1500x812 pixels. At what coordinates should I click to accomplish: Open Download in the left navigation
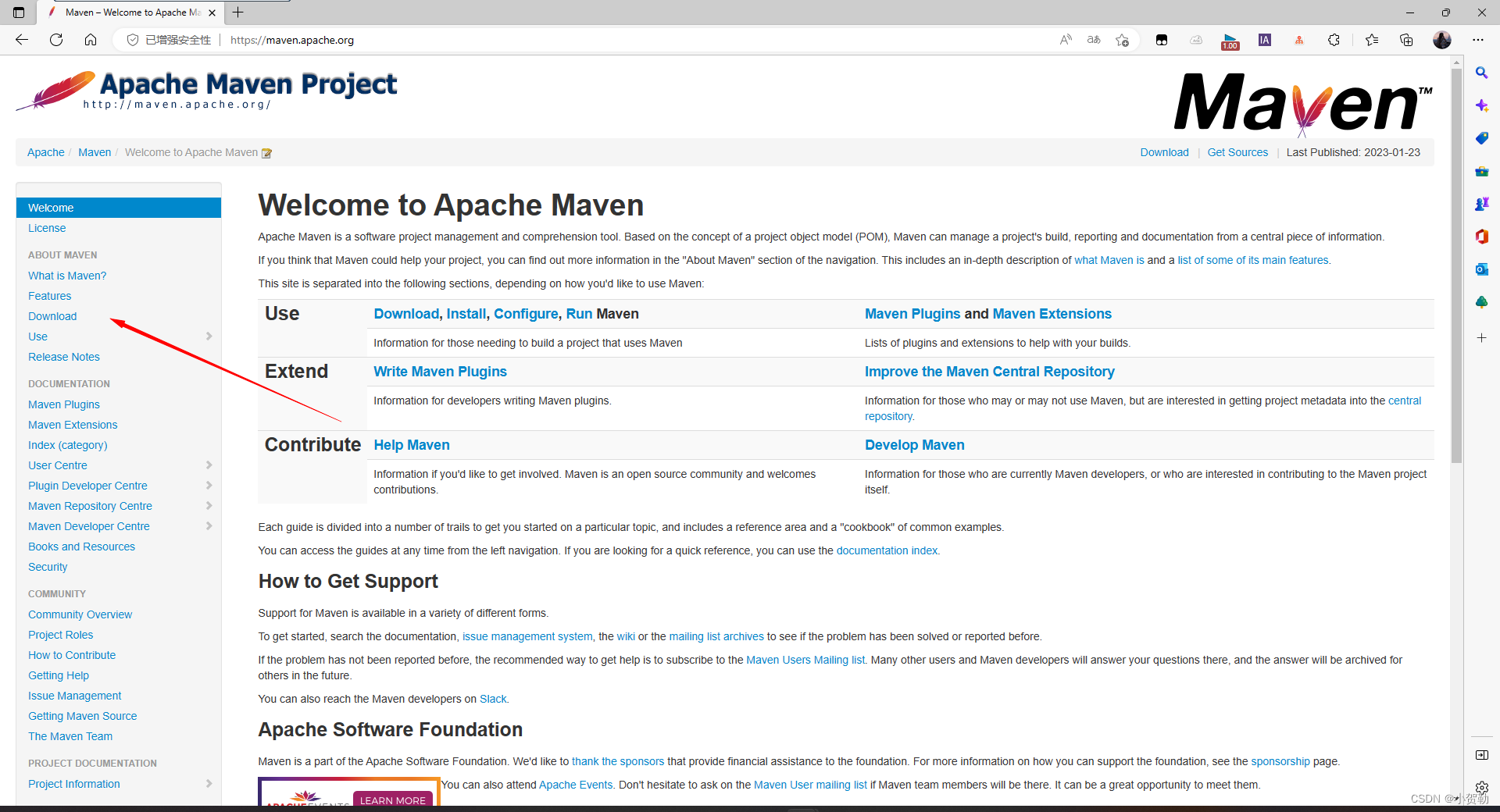pos(52,316)
